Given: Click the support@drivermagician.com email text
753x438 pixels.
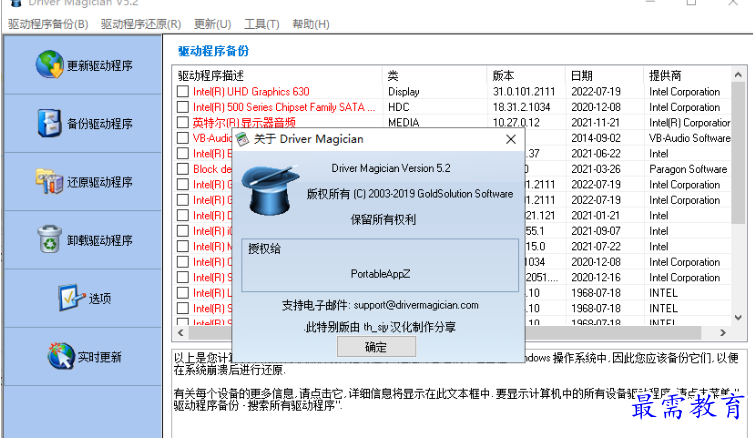Looking at the screenshot, I should click(416, 305).
